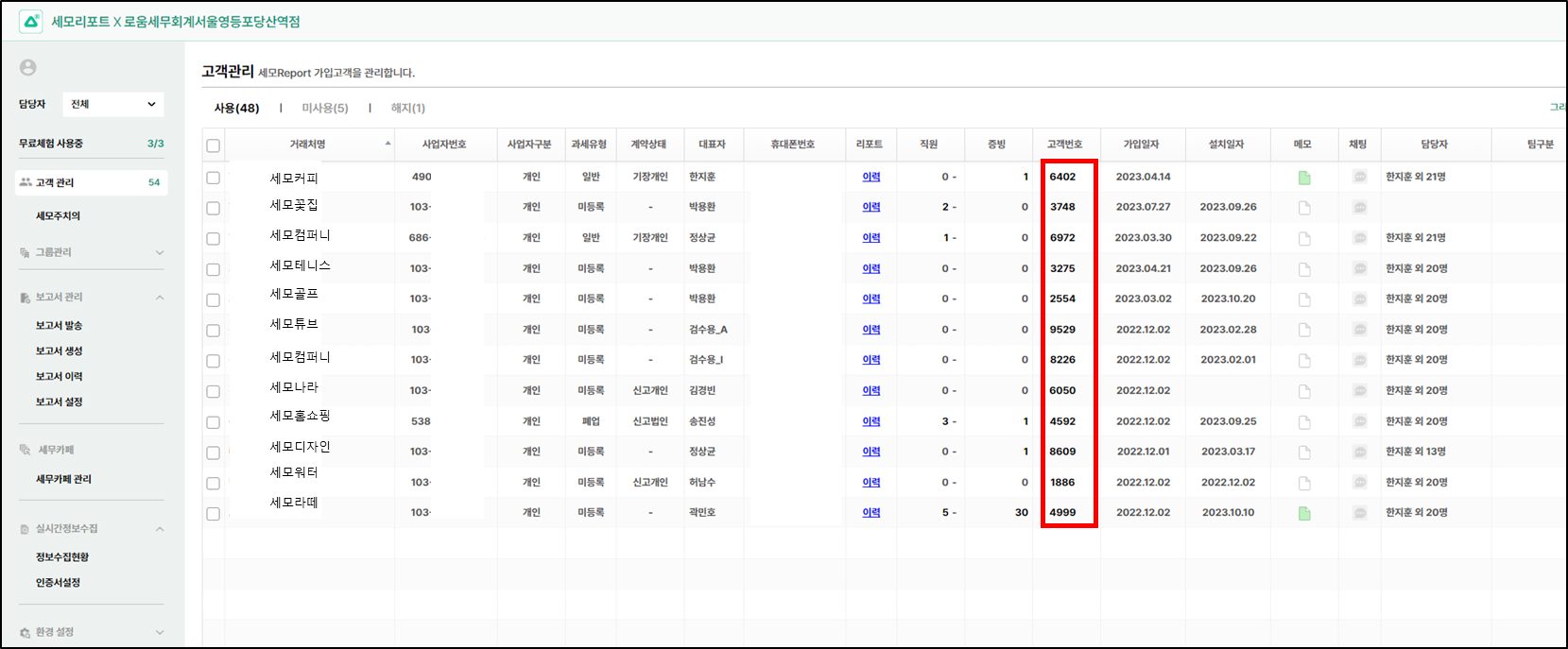Click the 세모리포트 logo icon
The height and width of the screenshot is (649, 1568).
(x=30, y=22)
